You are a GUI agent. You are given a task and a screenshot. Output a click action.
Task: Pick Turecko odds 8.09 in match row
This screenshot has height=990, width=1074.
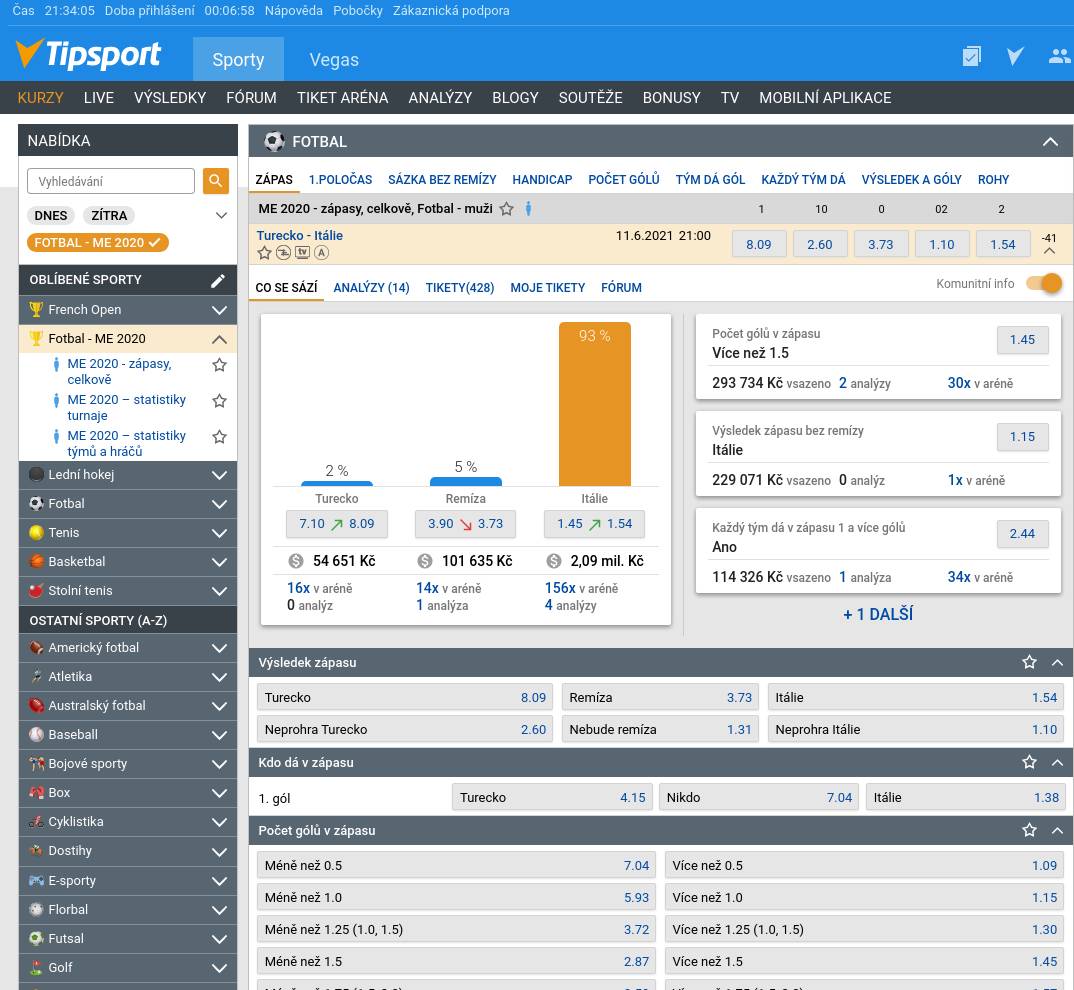point(758,245)
